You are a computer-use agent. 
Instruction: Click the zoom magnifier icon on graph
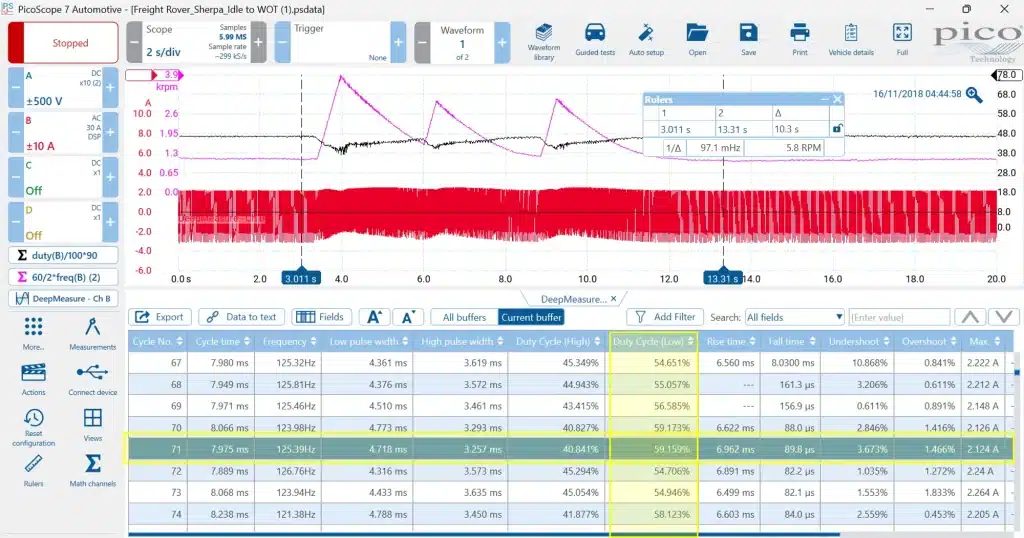974,95
